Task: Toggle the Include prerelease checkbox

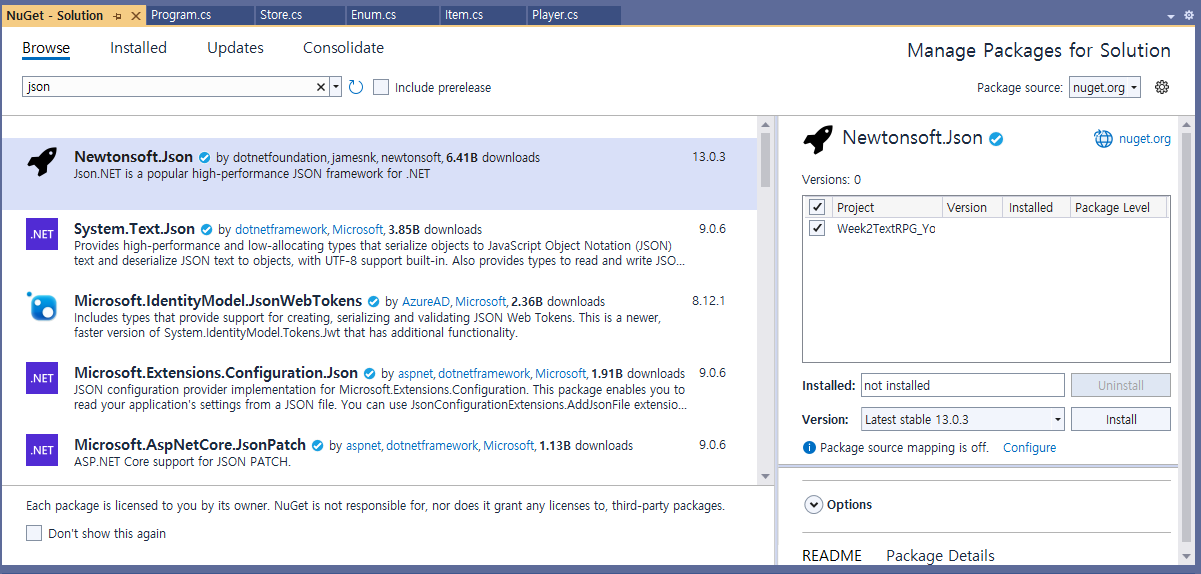Action: point(381,87)
